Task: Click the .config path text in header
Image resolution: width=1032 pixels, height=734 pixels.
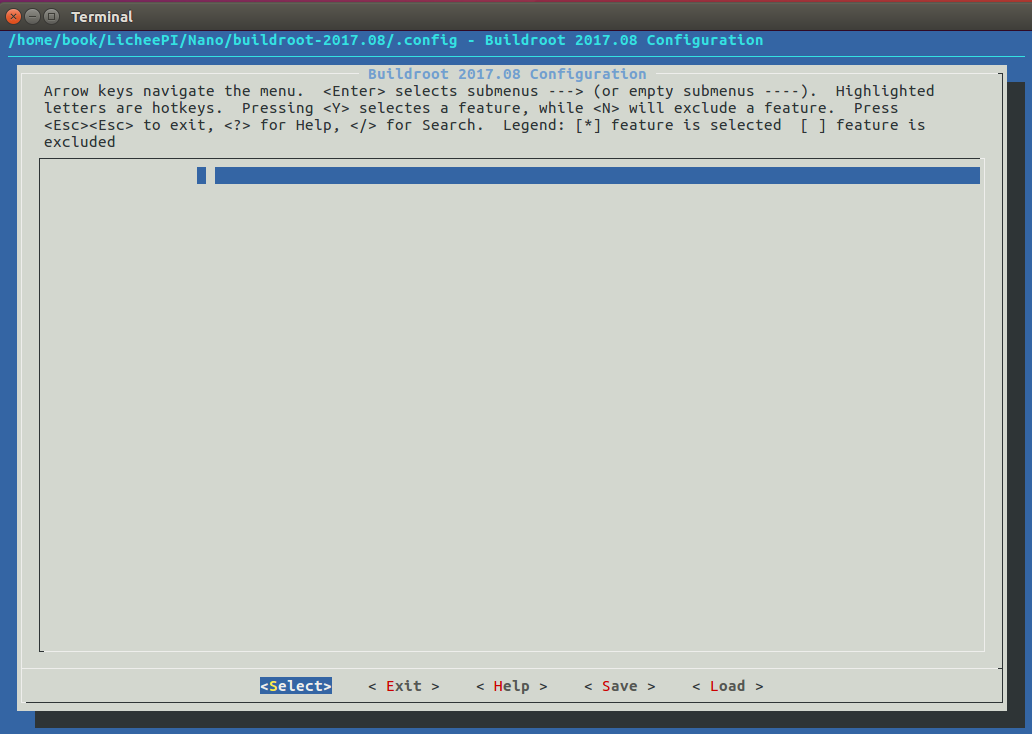Action: point(233,40)
